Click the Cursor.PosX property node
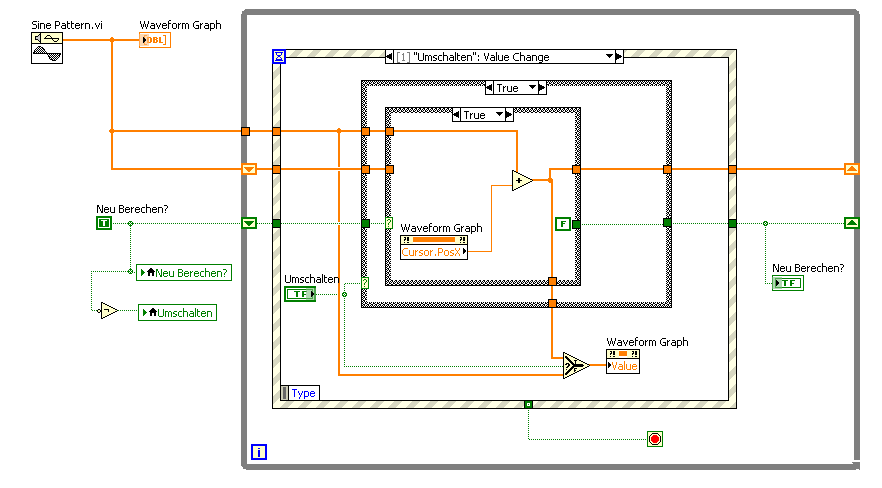This screenshot has width=882, height=488. point(434,247)
